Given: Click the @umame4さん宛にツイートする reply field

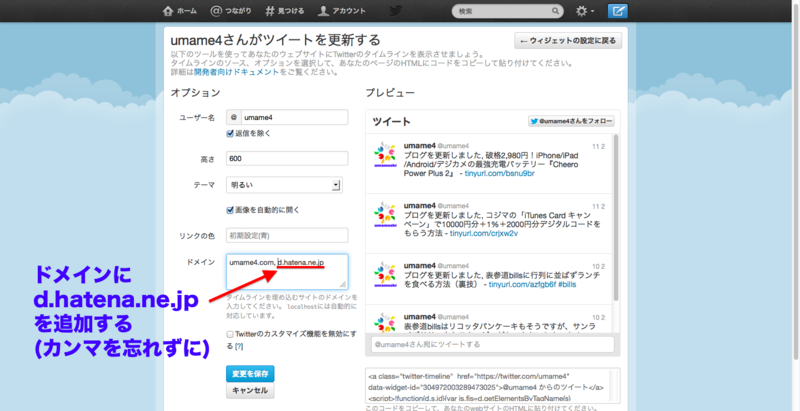Looking at the screenshot, I should click(x=492, y=344).
